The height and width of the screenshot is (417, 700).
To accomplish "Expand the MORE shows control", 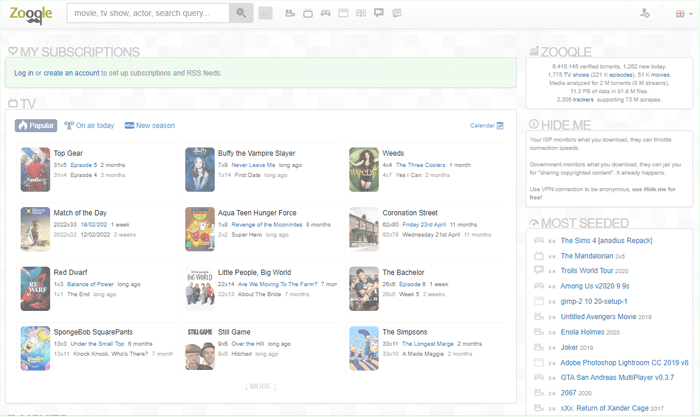I will click(261, 386).
